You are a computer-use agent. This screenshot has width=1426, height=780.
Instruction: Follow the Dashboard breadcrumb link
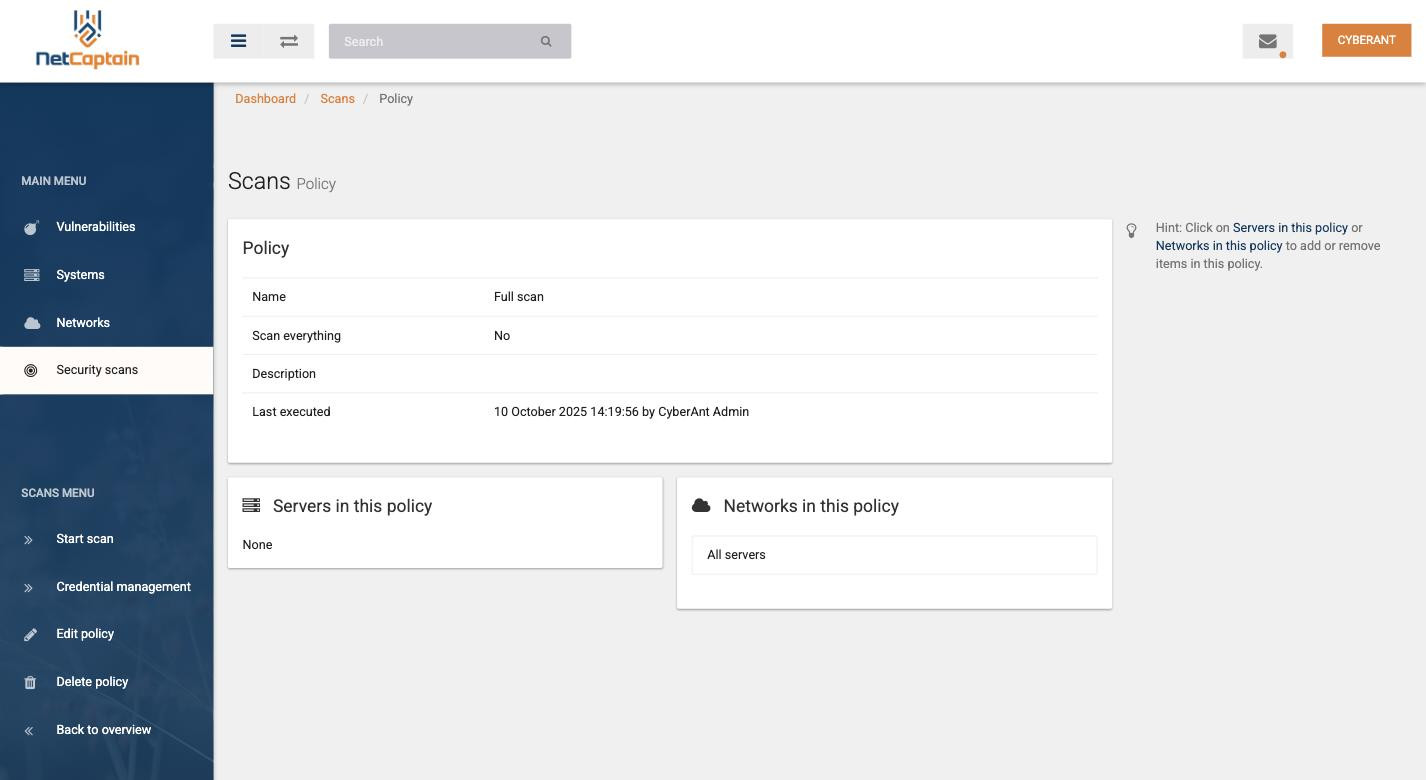coord(265,99)
